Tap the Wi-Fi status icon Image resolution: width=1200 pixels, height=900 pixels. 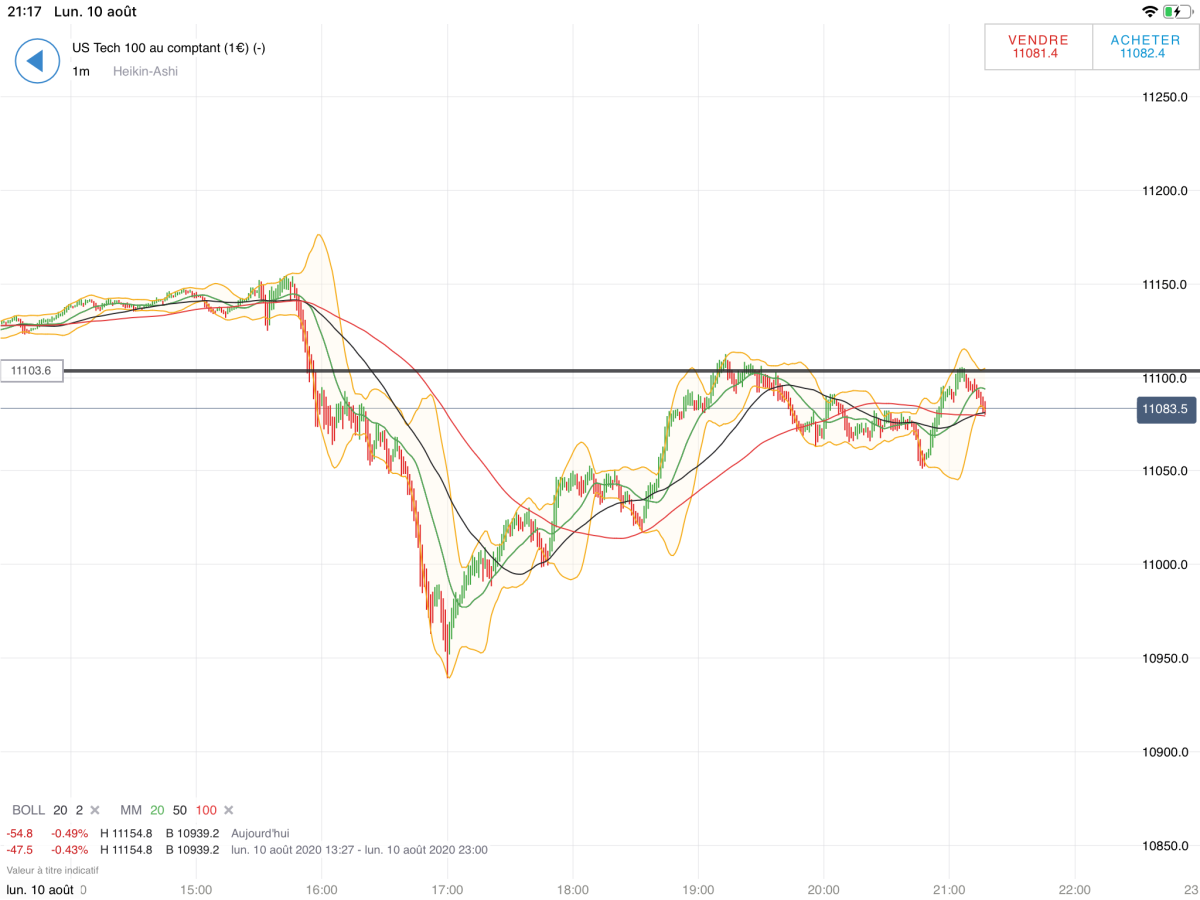[1149, 12]
